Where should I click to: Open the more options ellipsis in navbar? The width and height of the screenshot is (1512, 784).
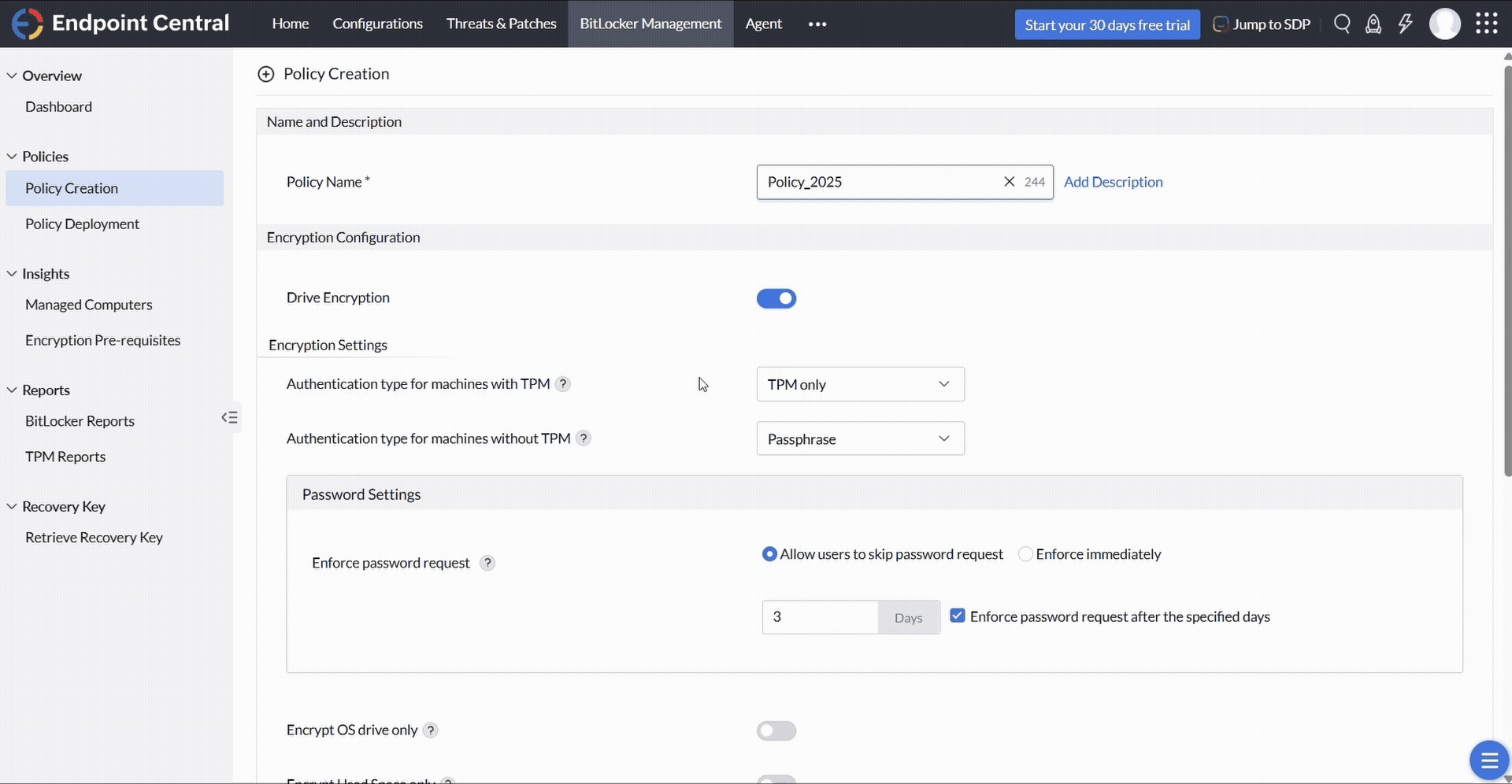tap(817, 24)
